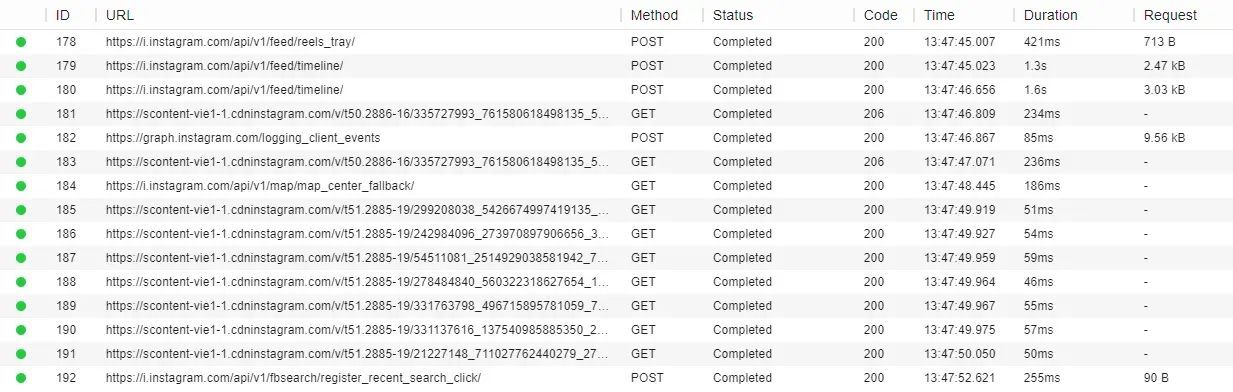Image resolution: width=1233 pixels, height=392 pixels.
Task: Click the green status dot for request 178
Action: click(21, 42)
